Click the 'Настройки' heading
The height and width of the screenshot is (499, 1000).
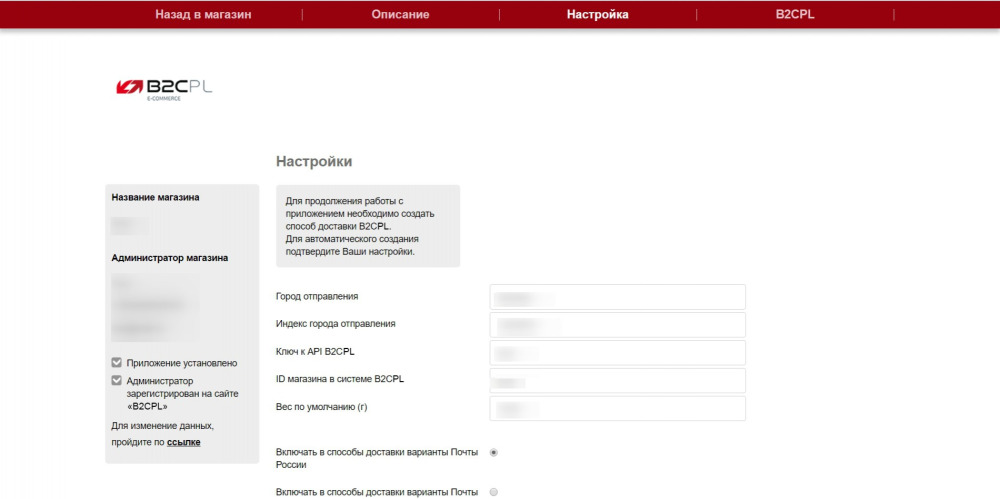(x=314, y=161)
